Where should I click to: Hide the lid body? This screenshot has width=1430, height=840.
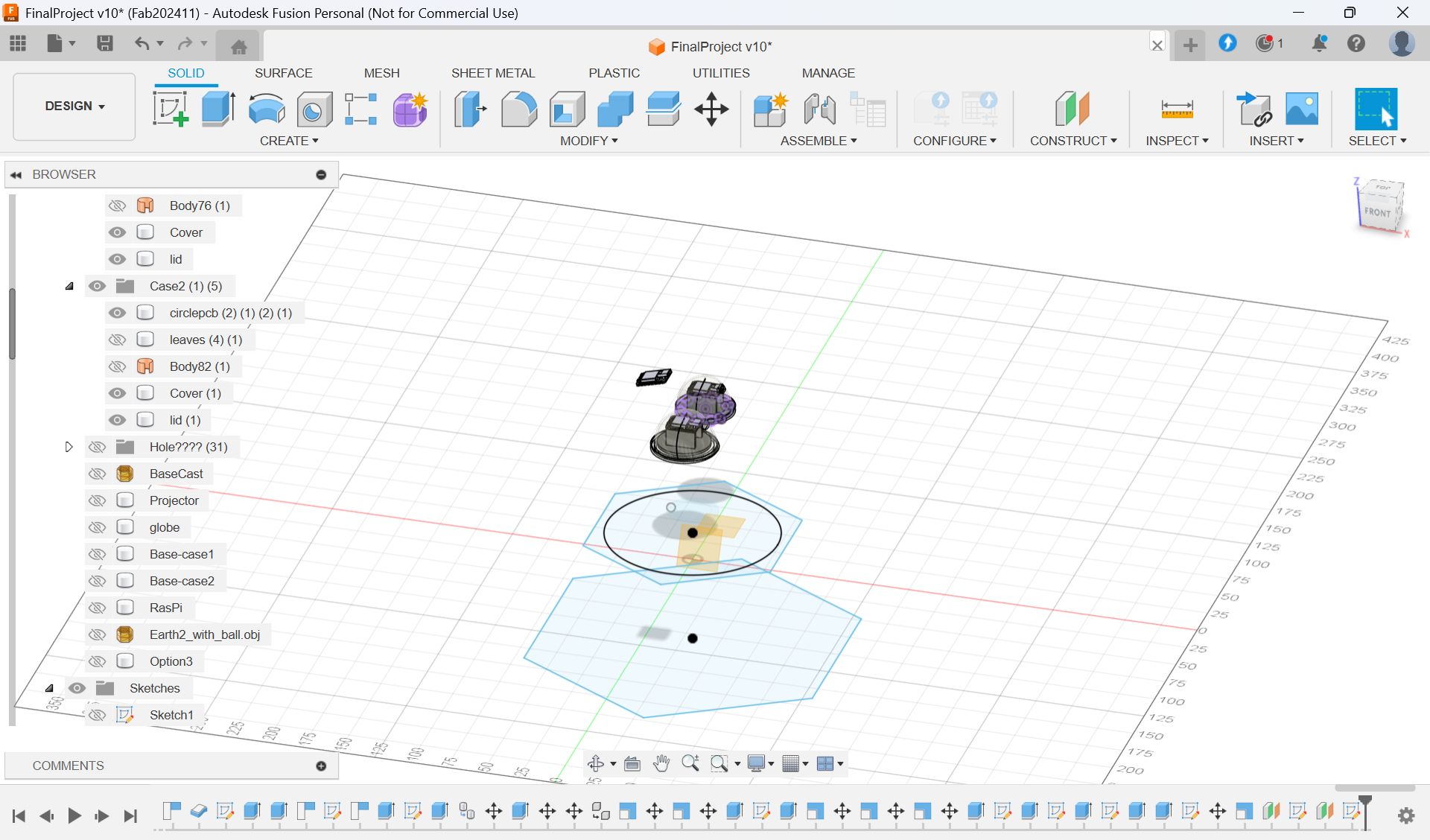pos(117,259)
